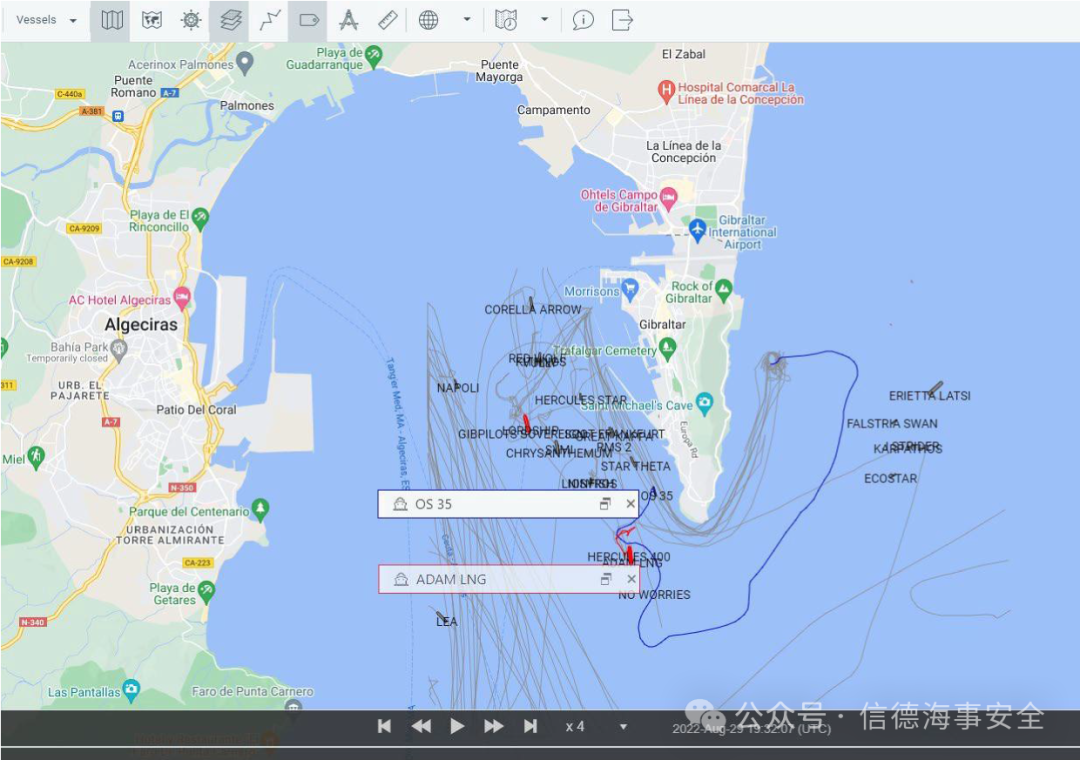This screenshot has height=760, width=1080.
Task: Click the Bahía Park grey pin
Action: pyautogui.click(x=119, y=350)
